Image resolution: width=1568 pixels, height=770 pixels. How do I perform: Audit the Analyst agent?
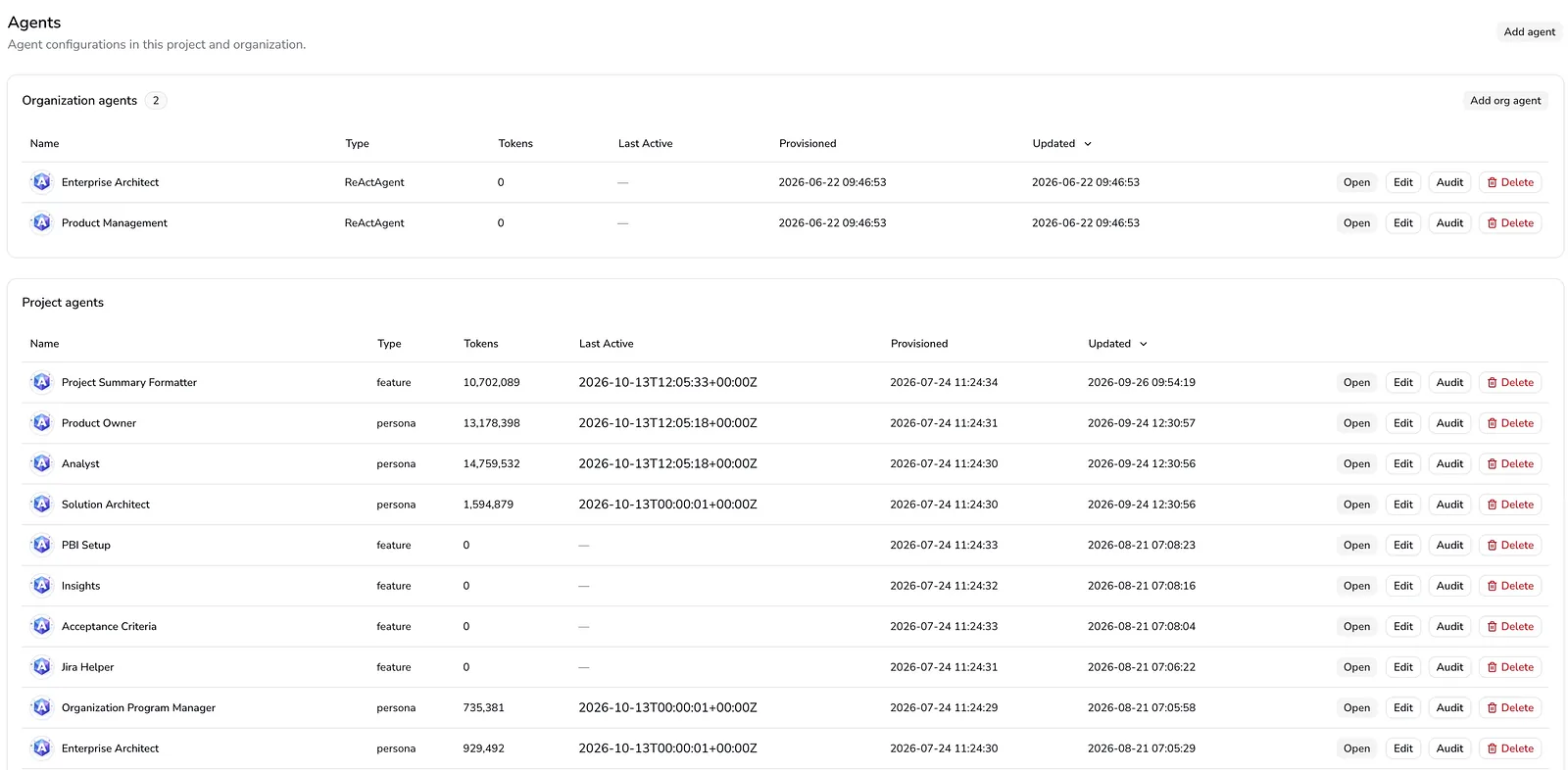[1449, 463]
